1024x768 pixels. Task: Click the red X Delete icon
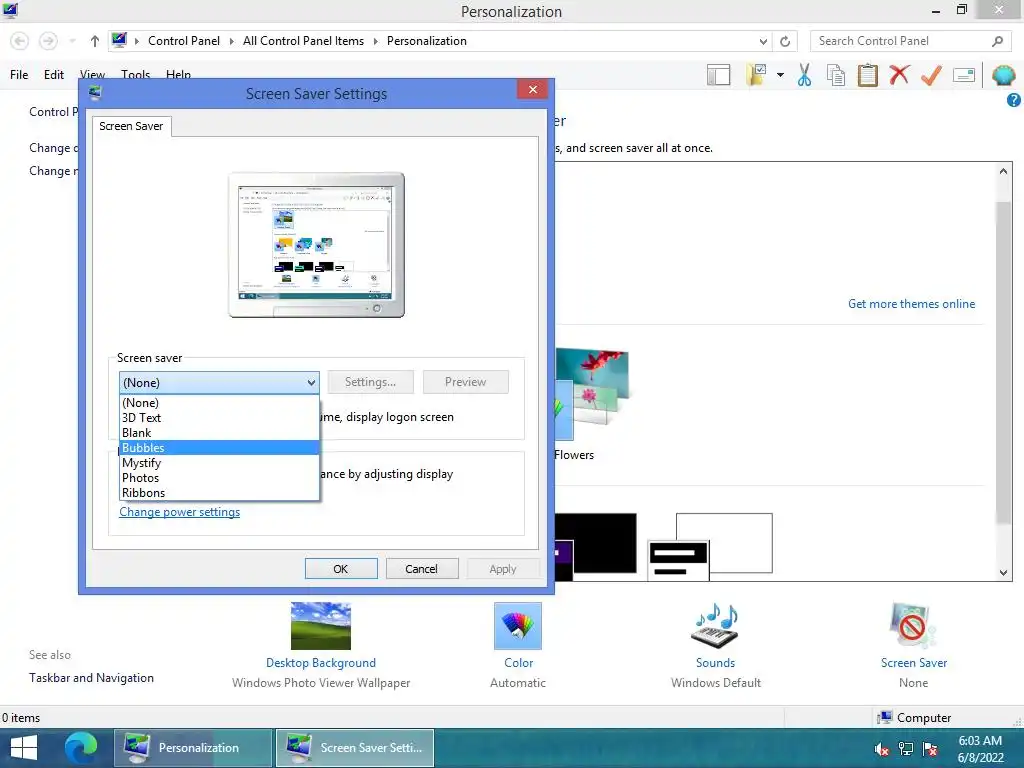(x=899, y=75)
